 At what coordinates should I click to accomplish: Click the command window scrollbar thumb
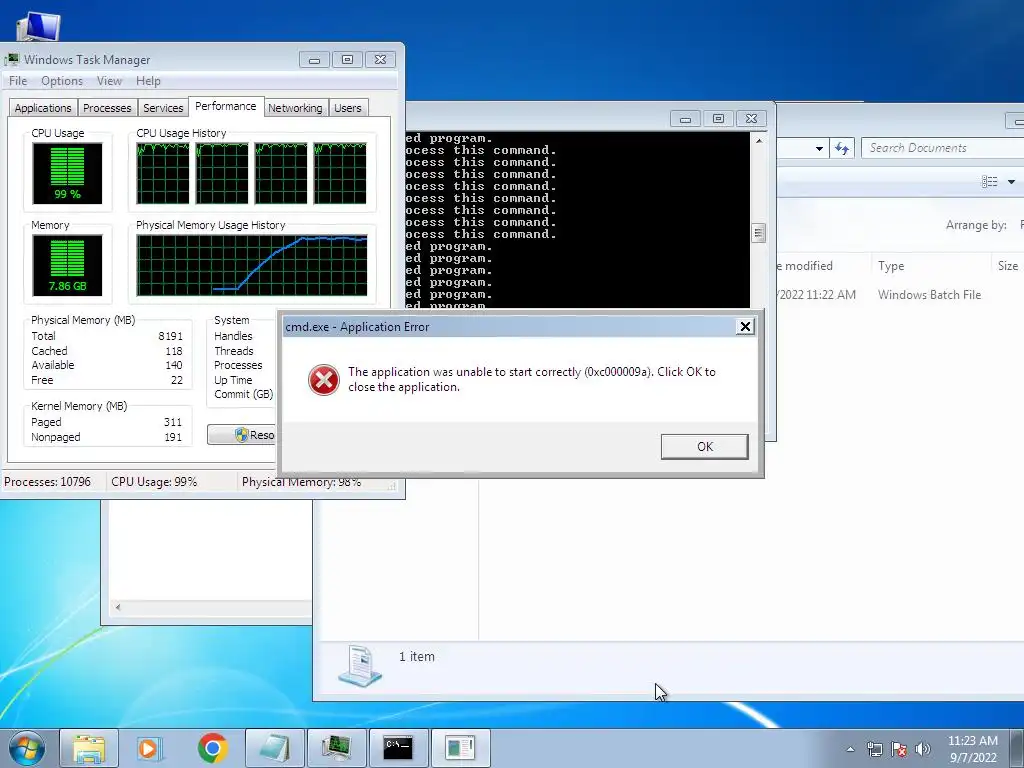(x=758, y=232)
